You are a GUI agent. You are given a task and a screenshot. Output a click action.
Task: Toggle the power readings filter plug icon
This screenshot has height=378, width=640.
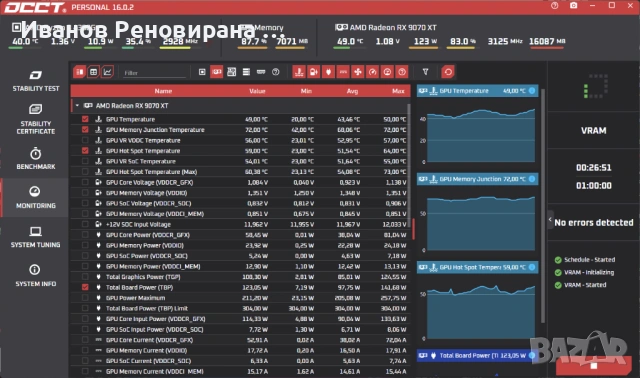click(329, 72)
